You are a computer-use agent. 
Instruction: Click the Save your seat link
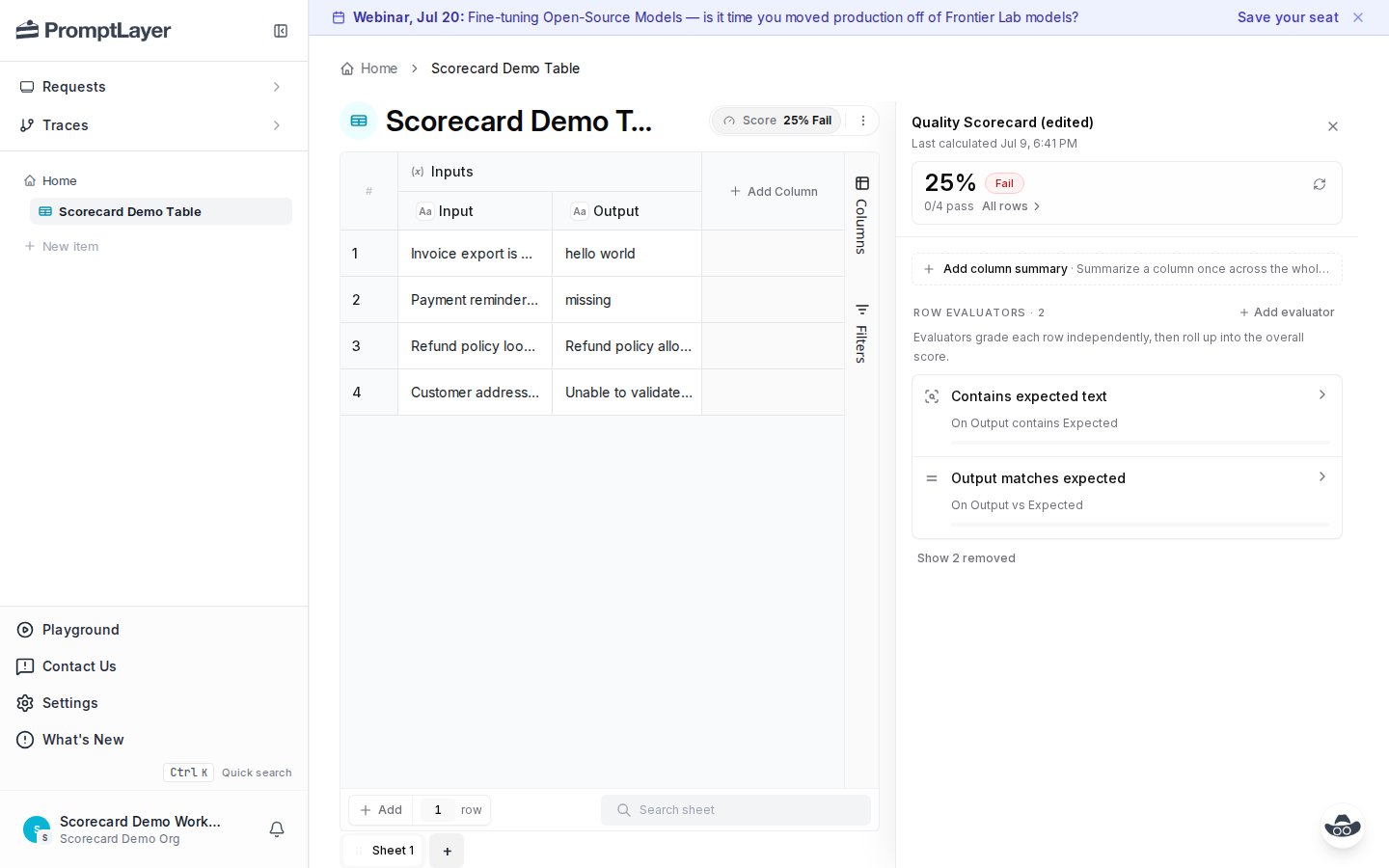[1288, 17]
